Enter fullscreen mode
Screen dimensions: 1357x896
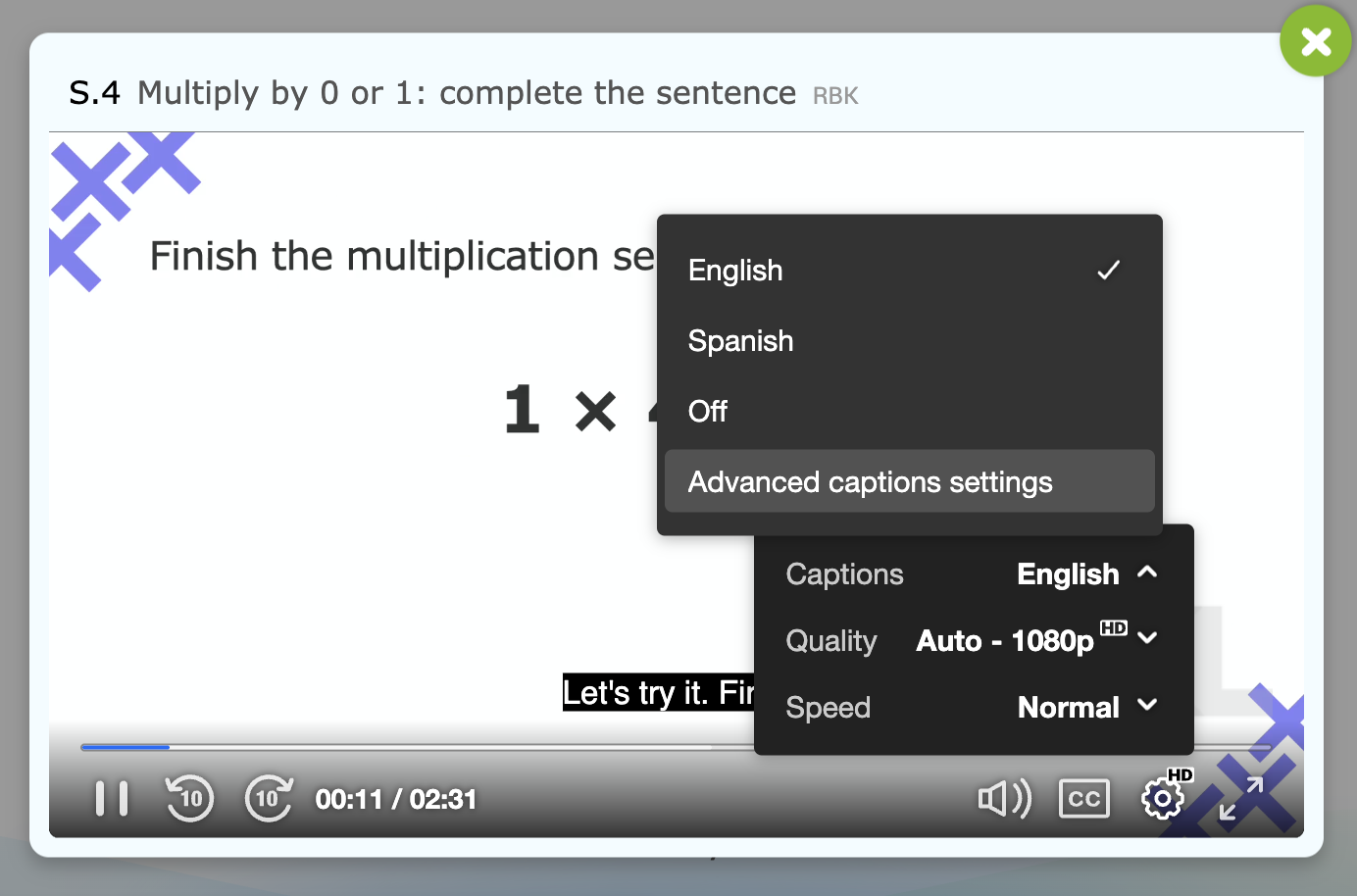[1240, 799]
